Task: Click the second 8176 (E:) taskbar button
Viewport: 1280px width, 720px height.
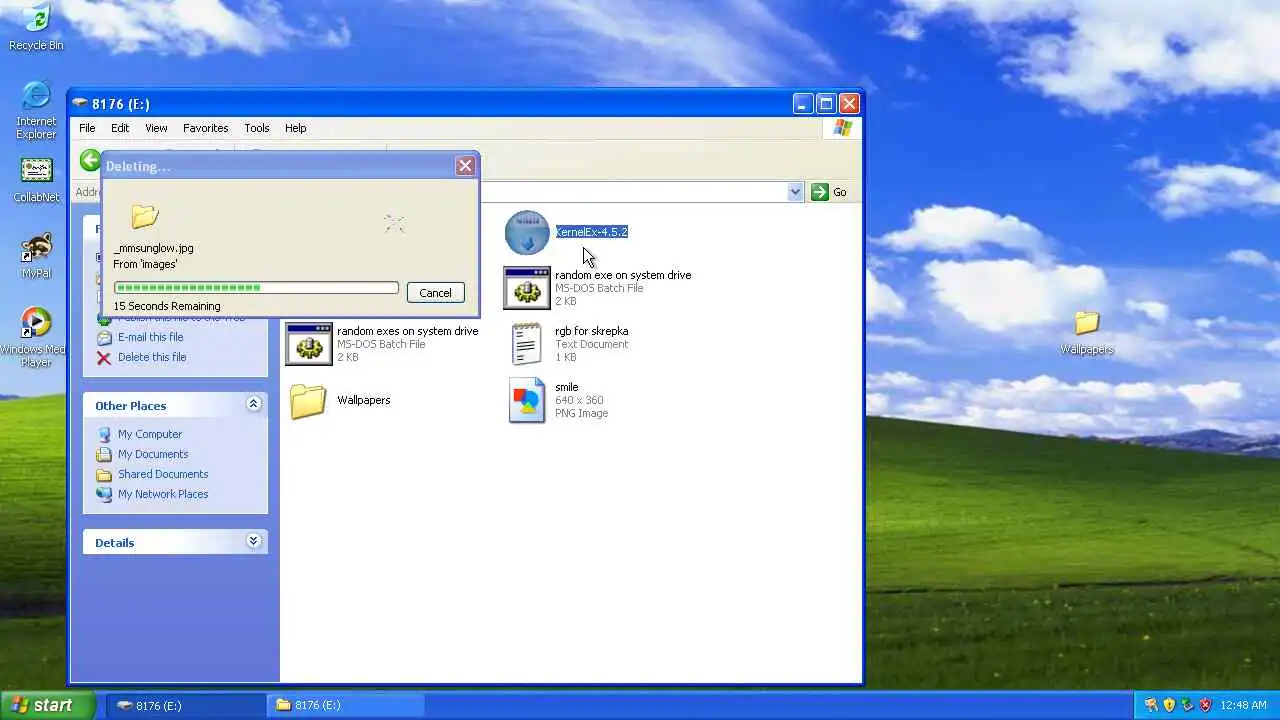Action: 346,705
